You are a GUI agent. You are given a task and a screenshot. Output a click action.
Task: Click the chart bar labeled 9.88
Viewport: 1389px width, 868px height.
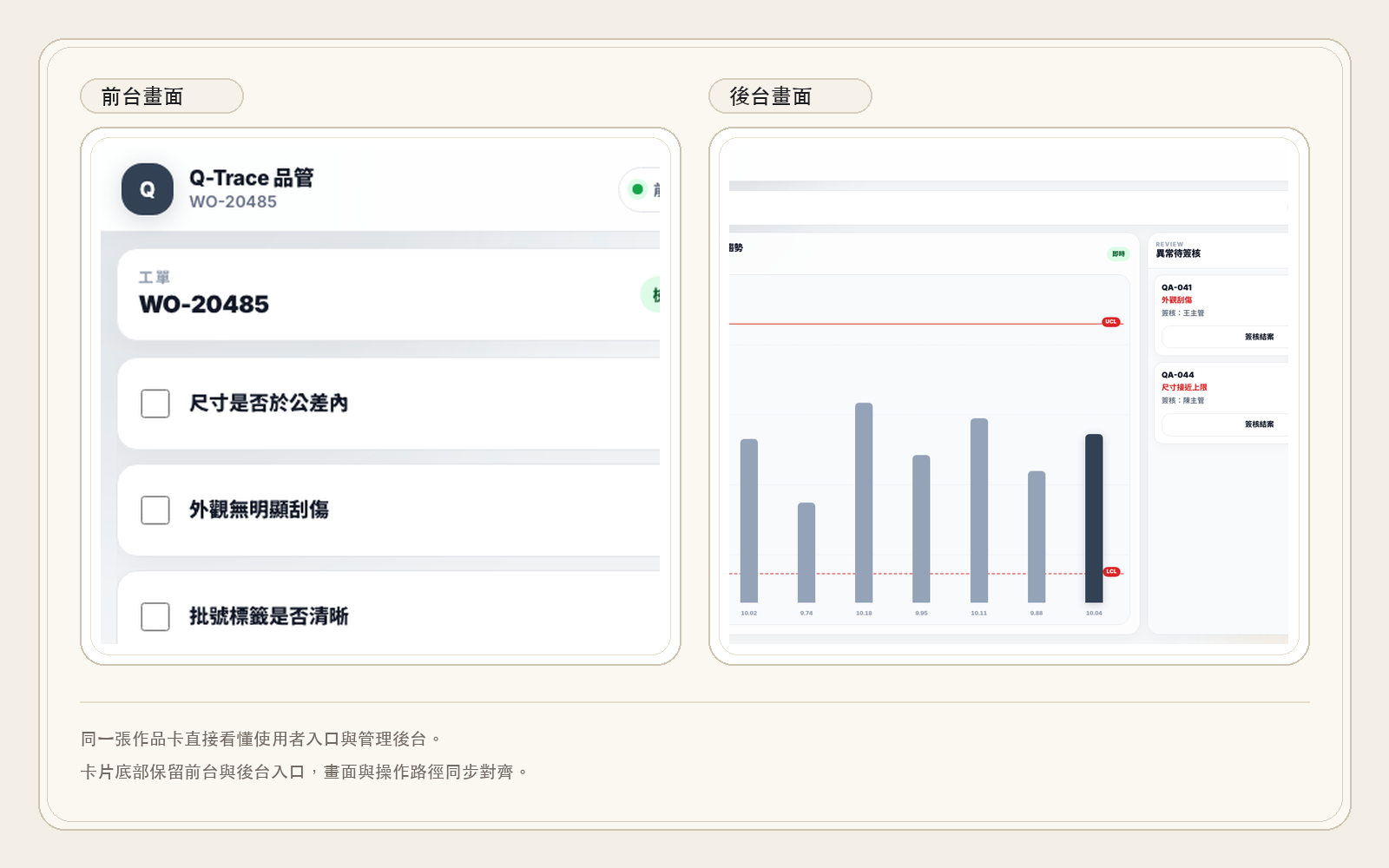(1037, 537)
